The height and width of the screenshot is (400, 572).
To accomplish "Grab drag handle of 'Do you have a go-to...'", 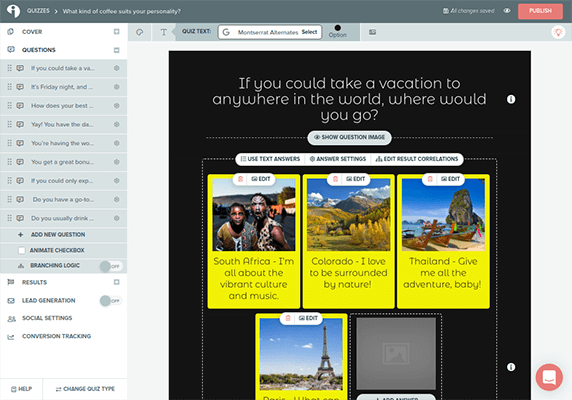I will pos(9,199).
